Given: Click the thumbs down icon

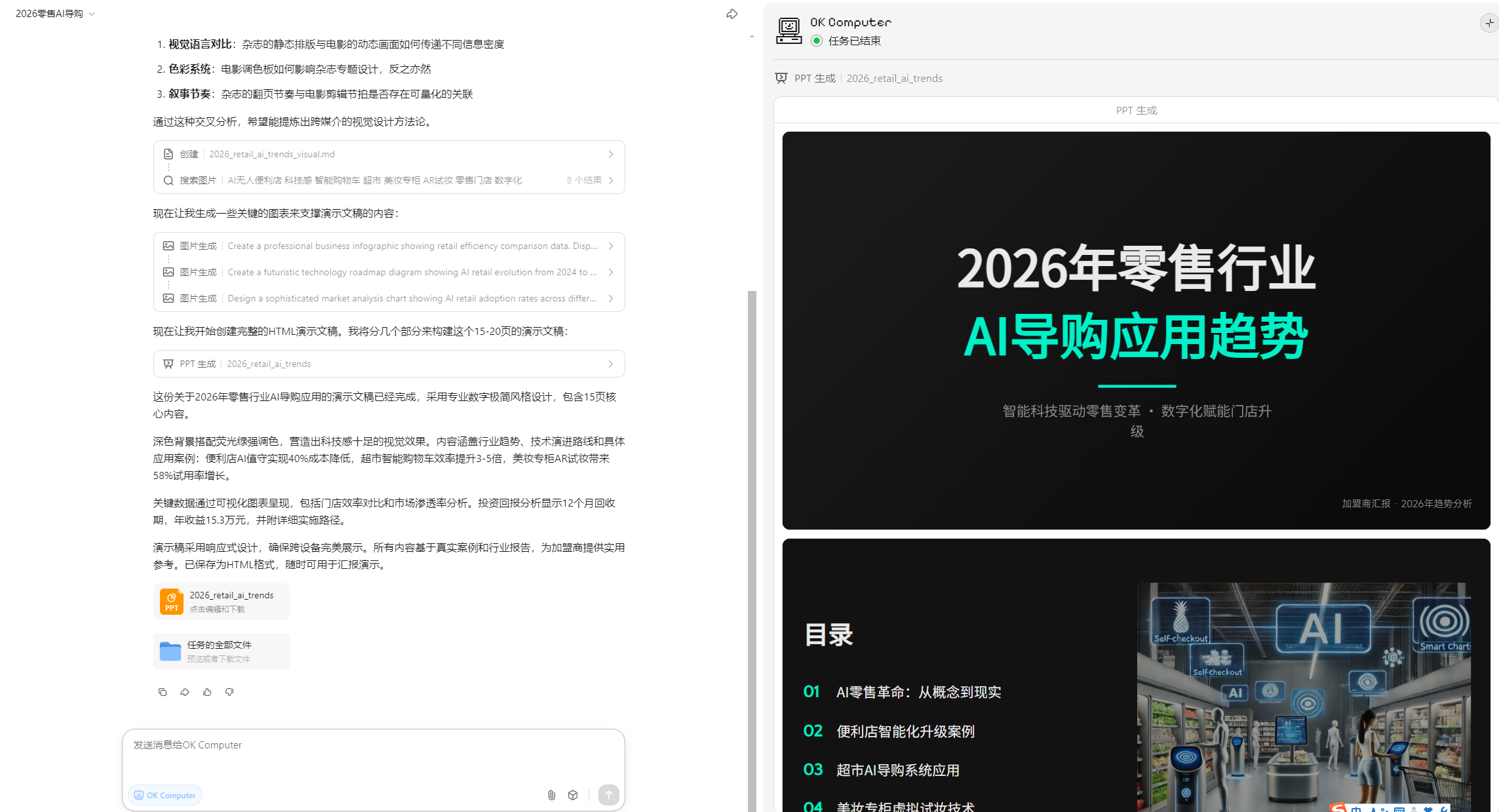Looking at the screenshot, I should (229, 692).
